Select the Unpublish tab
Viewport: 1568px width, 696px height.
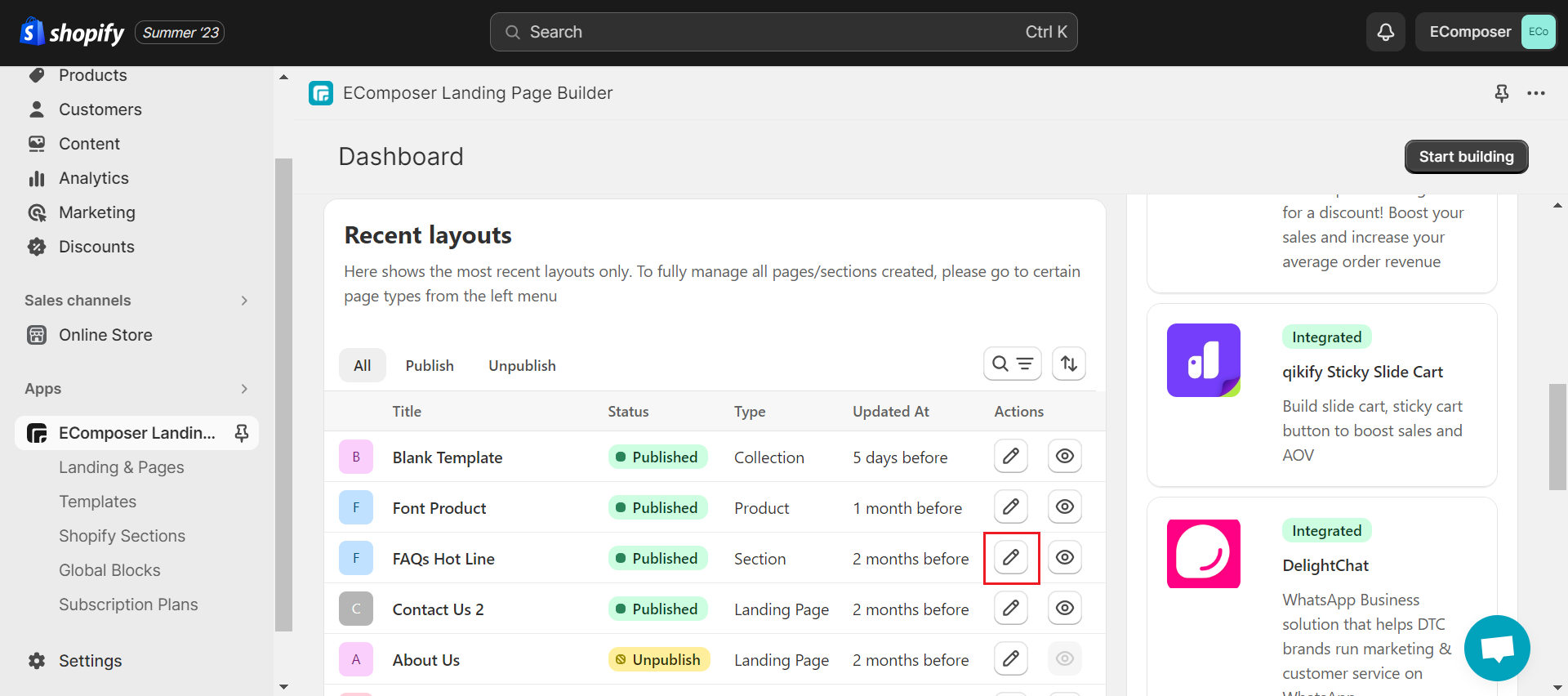[523, 366]
